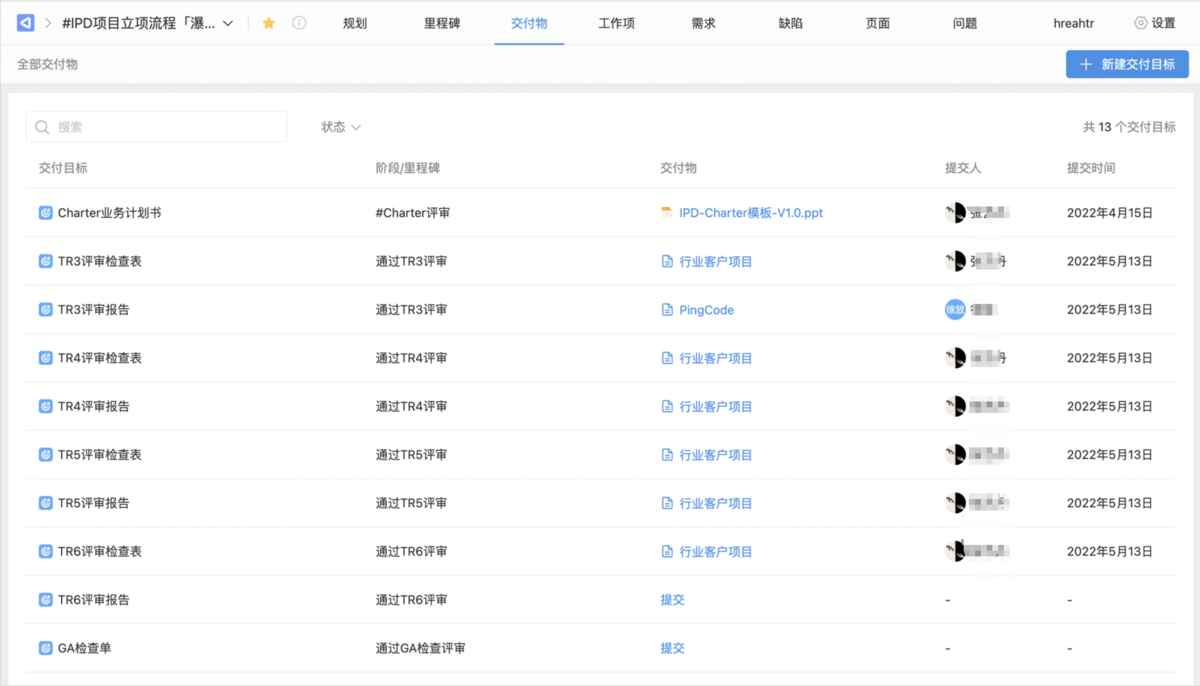The width and height of the screenshot is (1200, 686).
Task: Click the breadcrumb chevron next to app icon
Action: pyautogui.click(x=47, y=23)
